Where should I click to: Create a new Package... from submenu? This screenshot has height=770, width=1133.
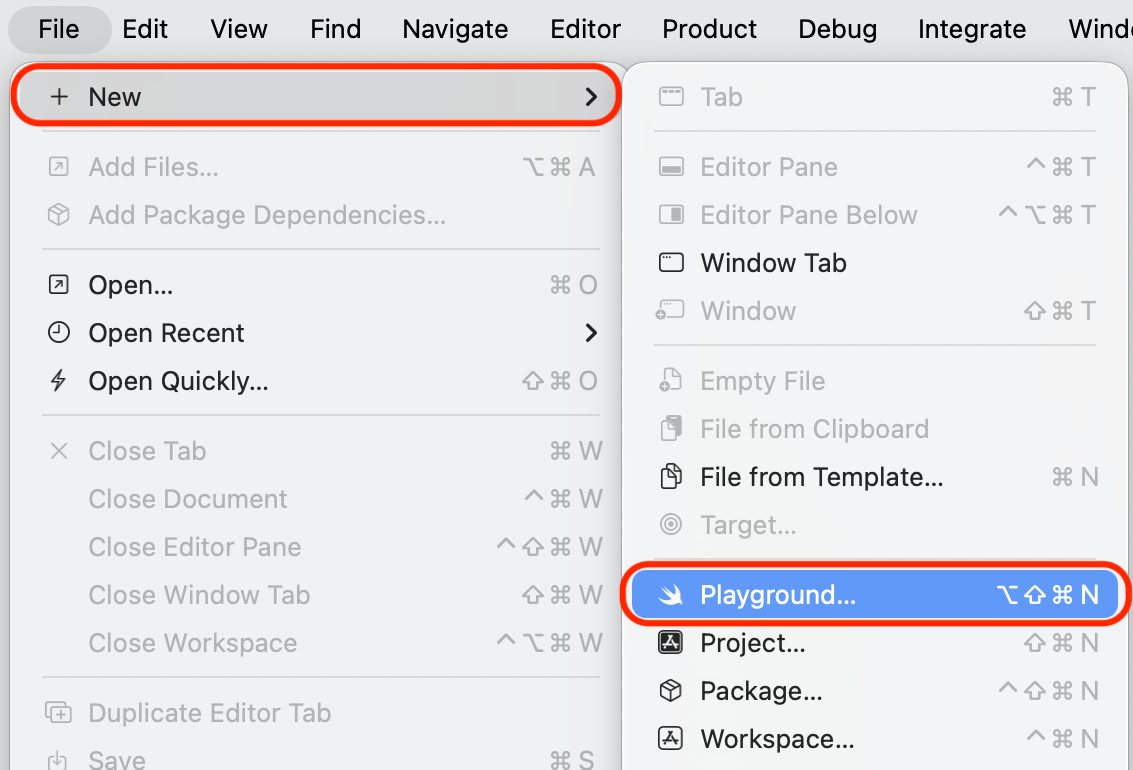coord(876,691)
